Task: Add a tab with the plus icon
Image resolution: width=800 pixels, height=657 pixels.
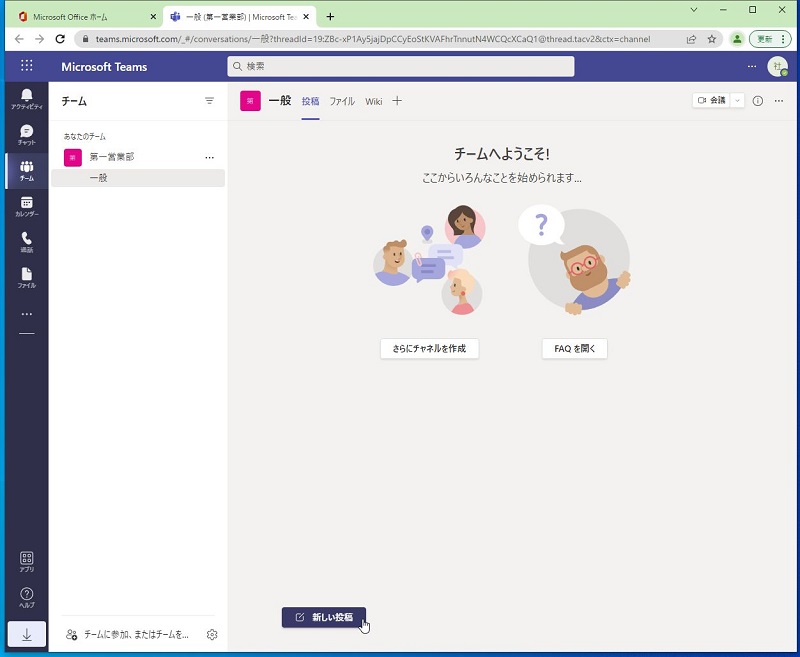Action: [x=397, y=101]
